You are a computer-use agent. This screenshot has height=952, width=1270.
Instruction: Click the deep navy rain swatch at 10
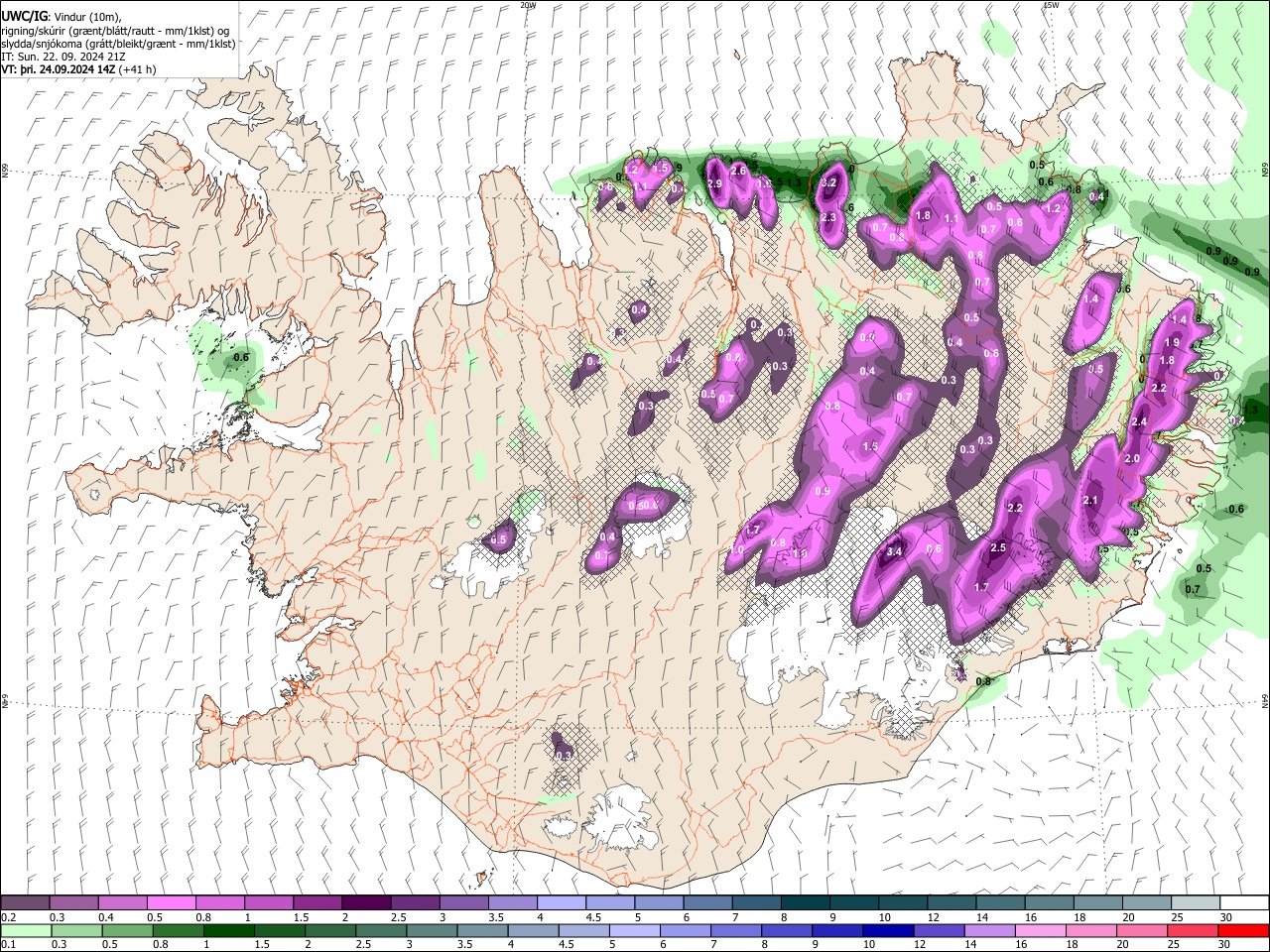click(889, 930)
